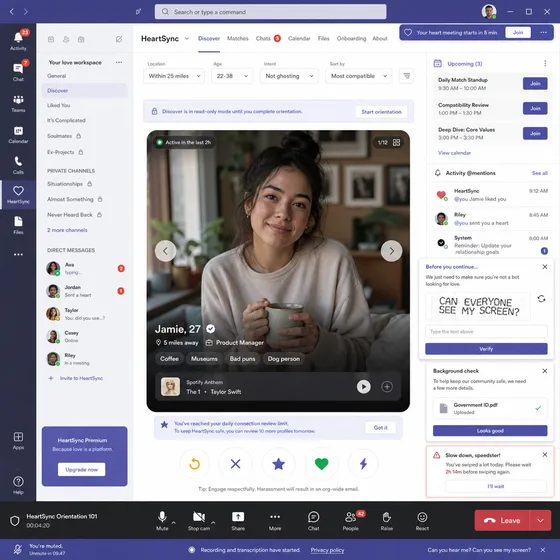Click Upgrade now for Premium
The height and width of the screenshot is (560, 560).
tap(81, 469)
